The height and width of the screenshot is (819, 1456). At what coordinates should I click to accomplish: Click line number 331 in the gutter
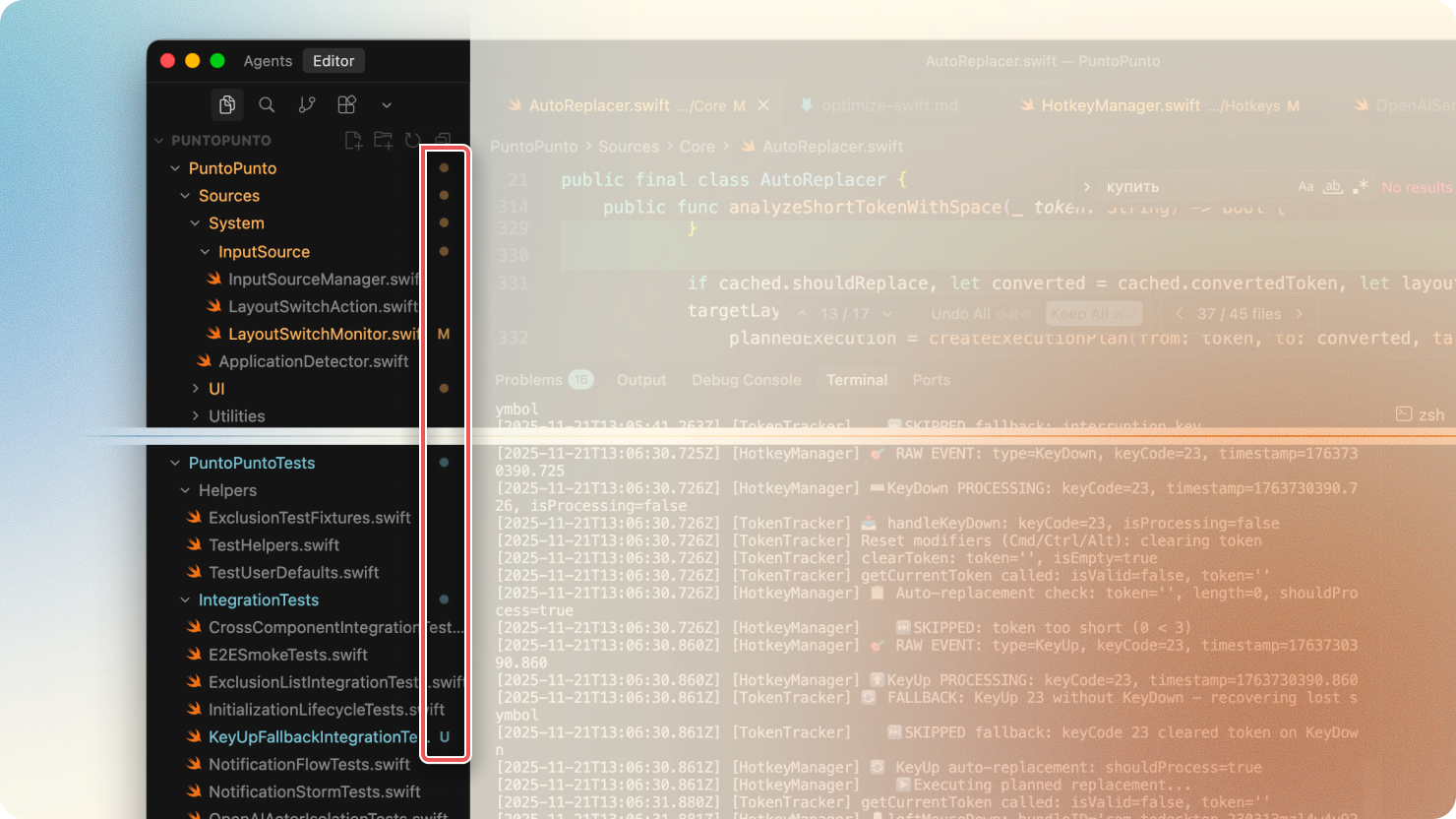click(x=514, y=283)
